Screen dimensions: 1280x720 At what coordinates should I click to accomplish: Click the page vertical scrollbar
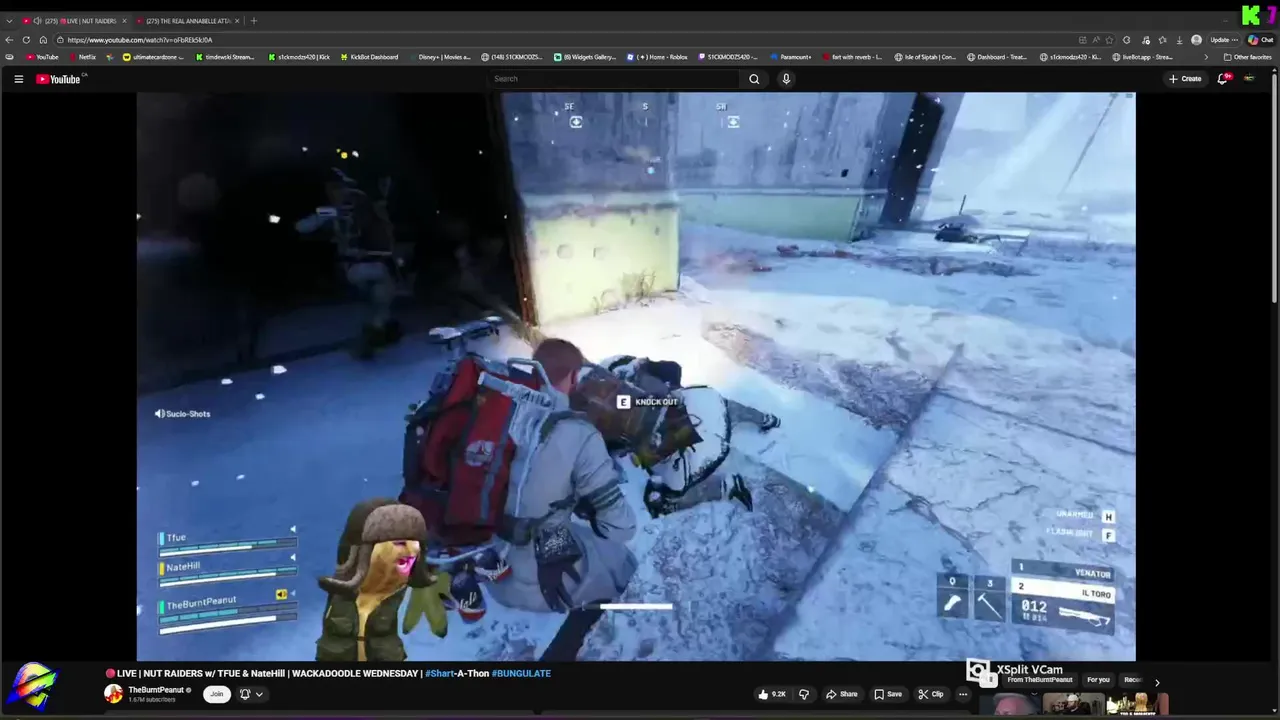tap(1275, 190)
